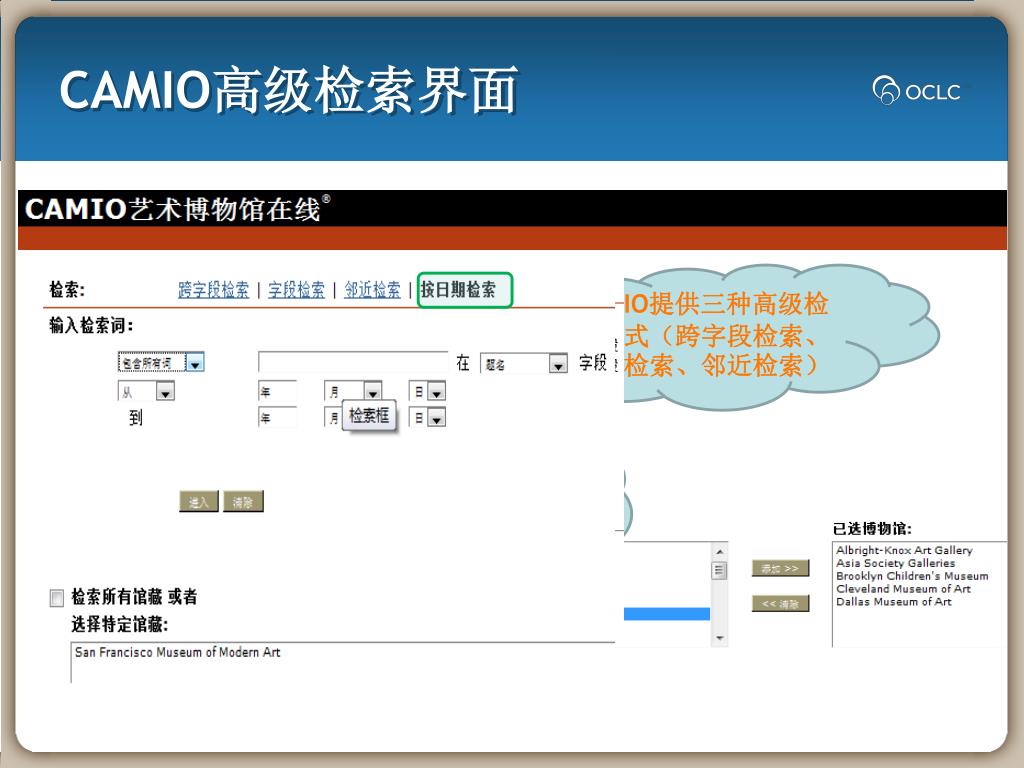
Task: Click the 清除 button beside 进入
Action: tap(243, 502)
